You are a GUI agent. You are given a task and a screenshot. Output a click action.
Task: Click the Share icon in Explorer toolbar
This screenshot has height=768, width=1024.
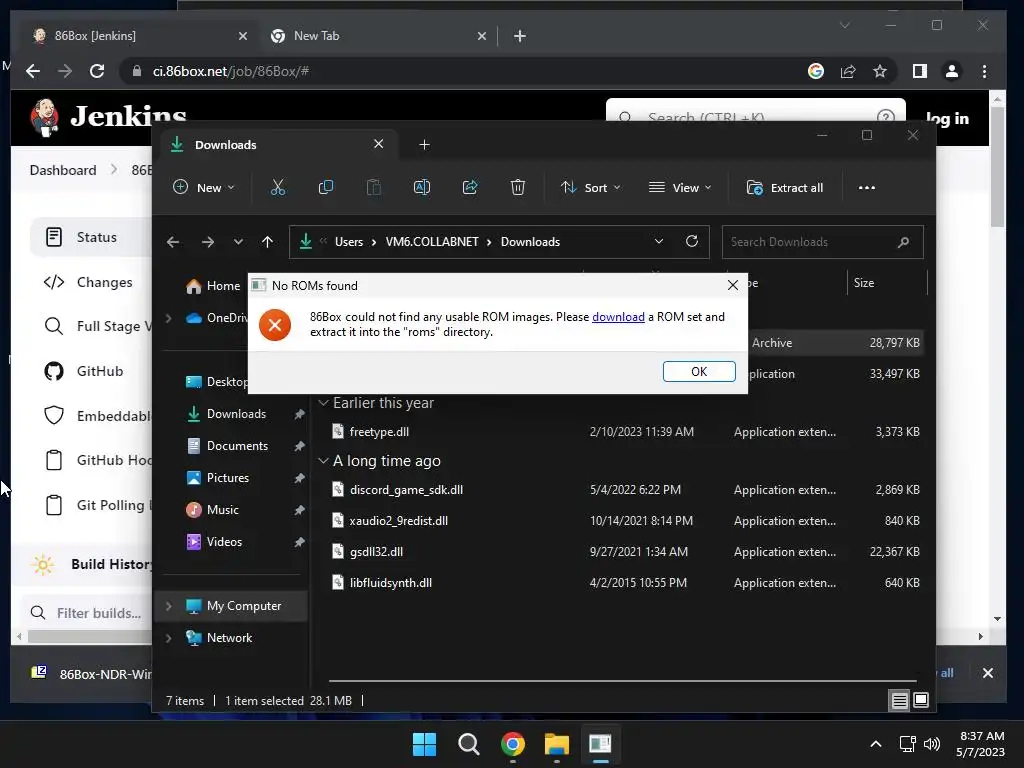tap(470, 187)
